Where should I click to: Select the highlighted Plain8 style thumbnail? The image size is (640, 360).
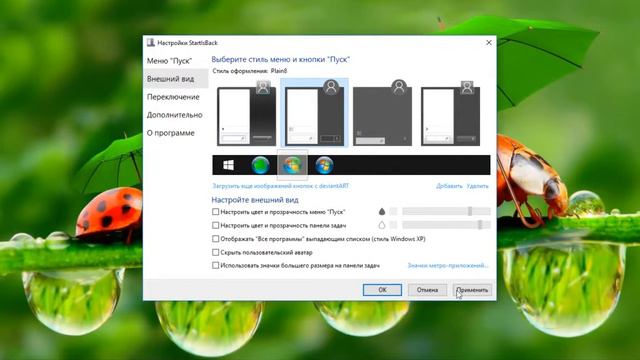314,113
